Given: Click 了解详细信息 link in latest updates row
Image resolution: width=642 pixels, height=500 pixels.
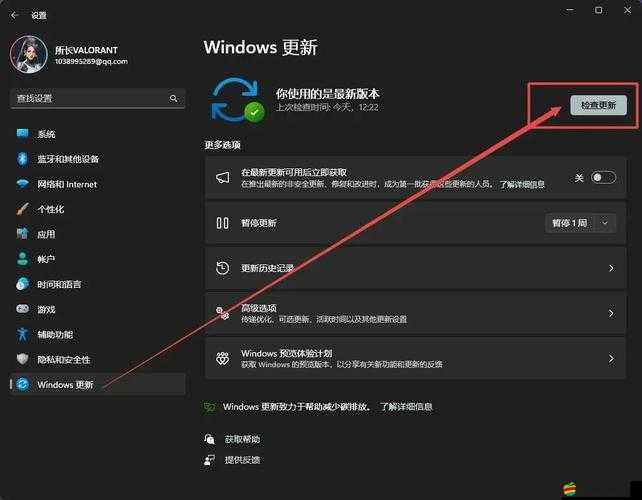Looking at the screenshot, I should pos(522,184).
